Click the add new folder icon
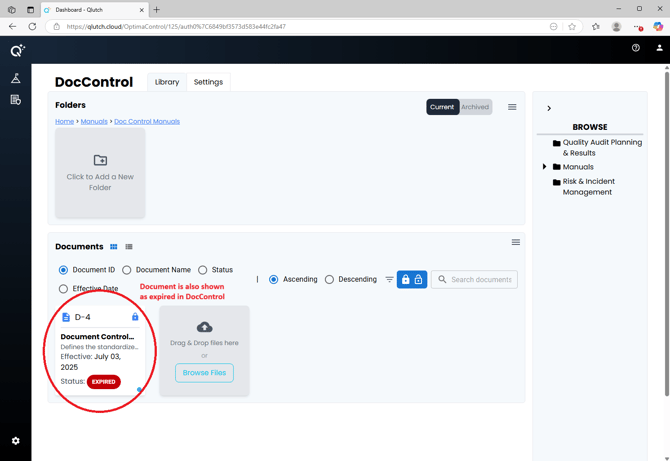The width and height of the screenshot is (670, 461). pyautogui.click(x=100, y=160)
